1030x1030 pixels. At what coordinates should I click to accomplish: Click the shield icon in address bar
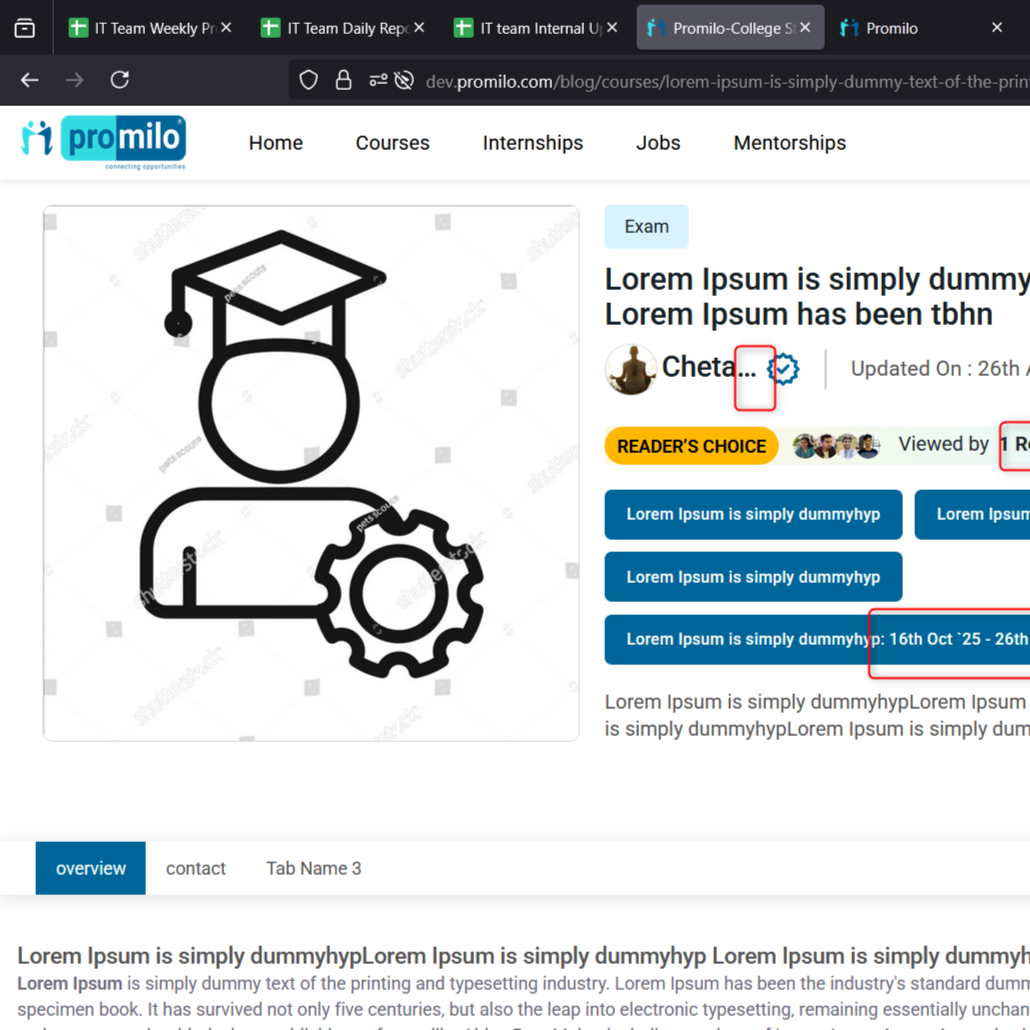309,80
